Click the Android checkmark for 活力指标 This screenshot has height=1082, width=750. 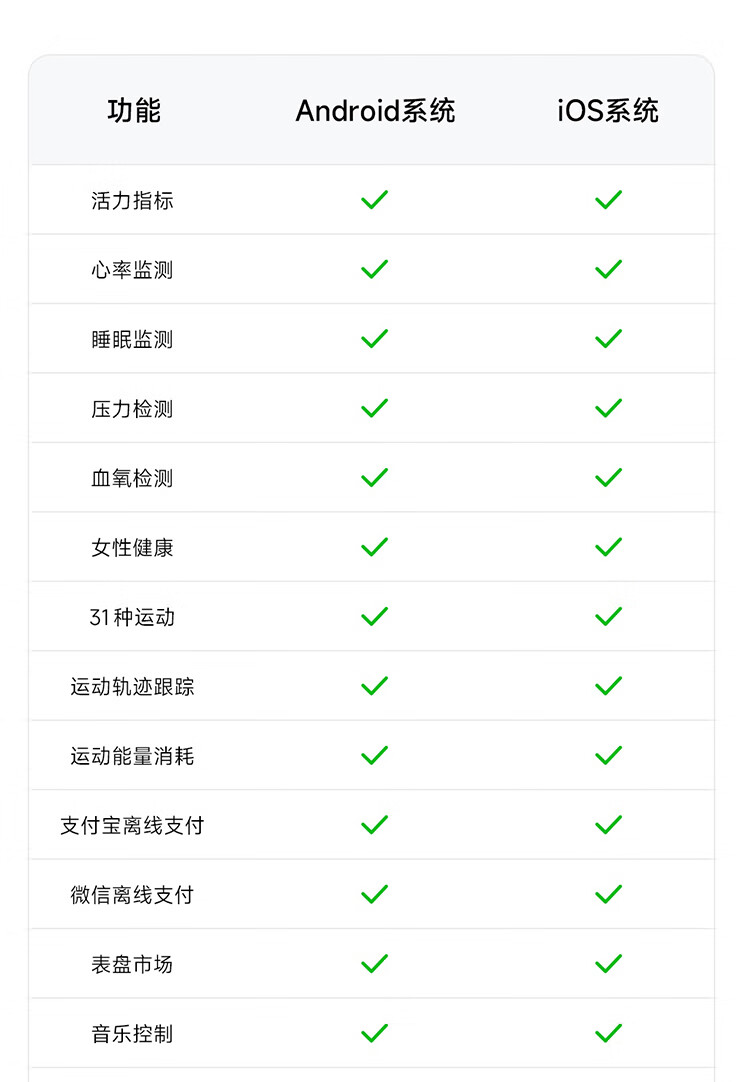[374, 200]
